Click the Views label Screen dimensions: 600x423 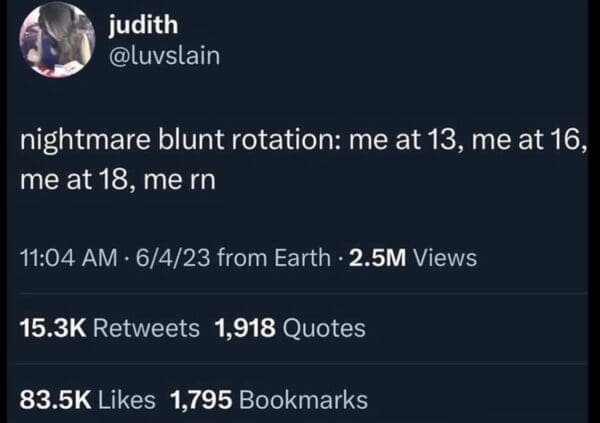click(445, 258)
